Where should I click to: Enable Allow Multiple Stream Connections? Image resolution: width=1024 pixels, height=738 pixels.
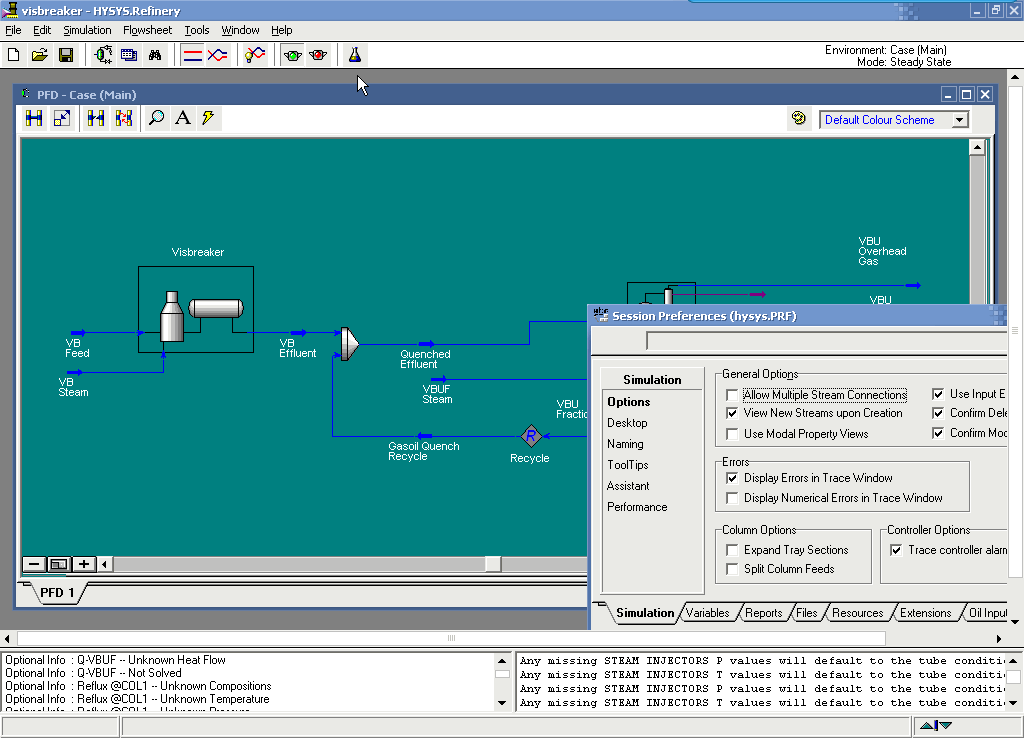tap(732, 395)
